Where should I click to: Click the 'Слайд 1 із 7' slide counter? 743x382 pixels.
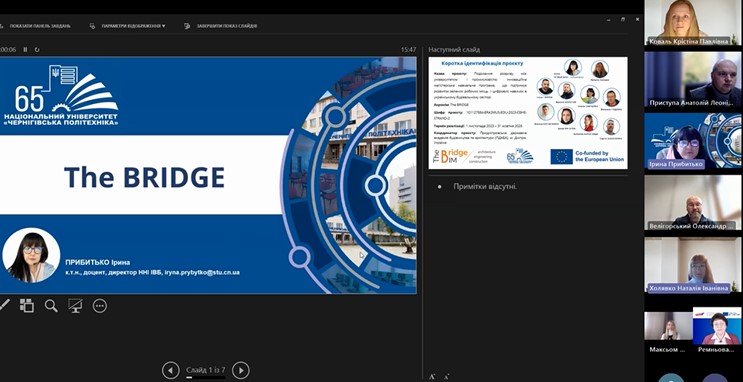[x=206, y=370]
